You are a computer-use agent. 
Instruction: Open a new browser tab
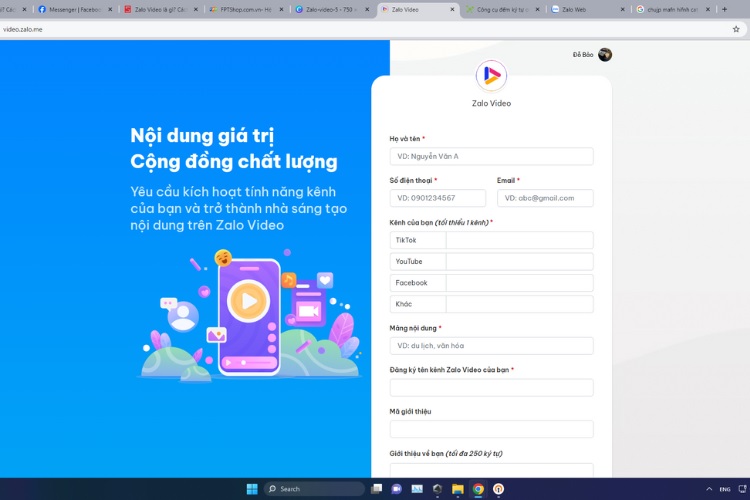coord(724,9)
